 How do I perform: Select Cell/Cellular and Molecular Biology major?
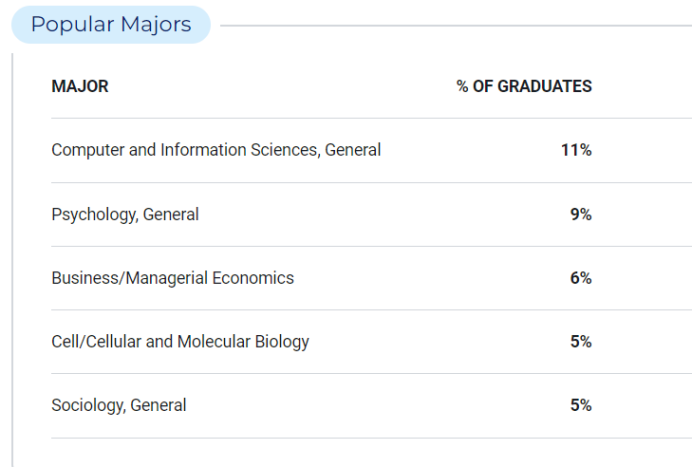[180, 342]
